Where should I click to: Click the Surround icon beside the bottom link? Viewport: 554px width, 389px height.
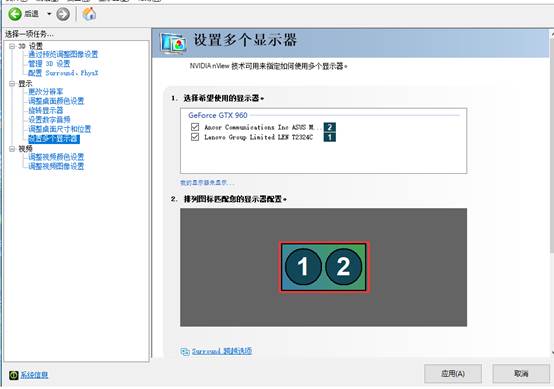tap(185, 352)
